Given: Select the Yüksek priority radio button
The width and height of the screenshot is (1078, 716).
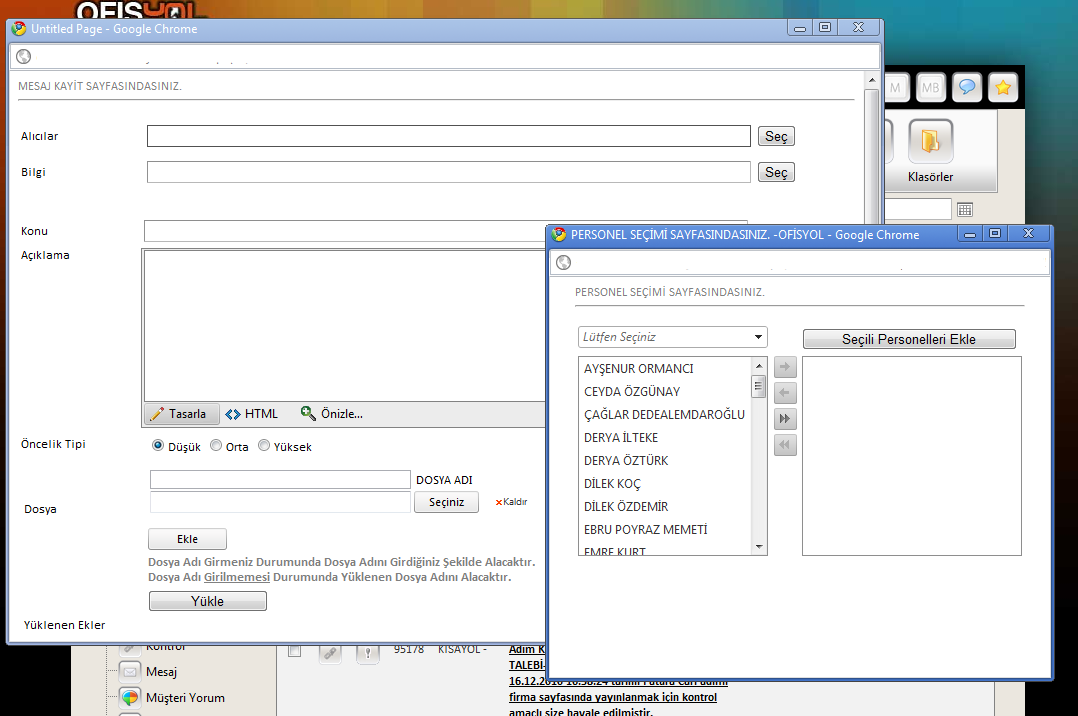Looking at the screenshot, I should pos(264,446).
